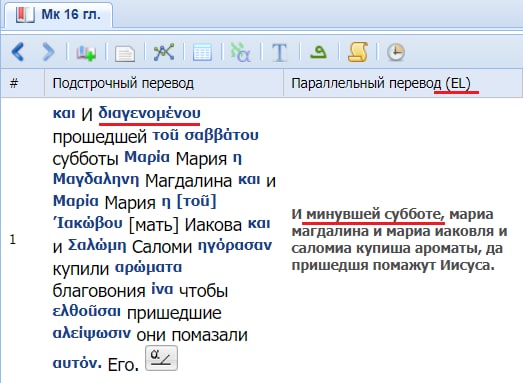The image size is (523, 383).
Task: Open the table grid view icon
Action: coord(202,52)
